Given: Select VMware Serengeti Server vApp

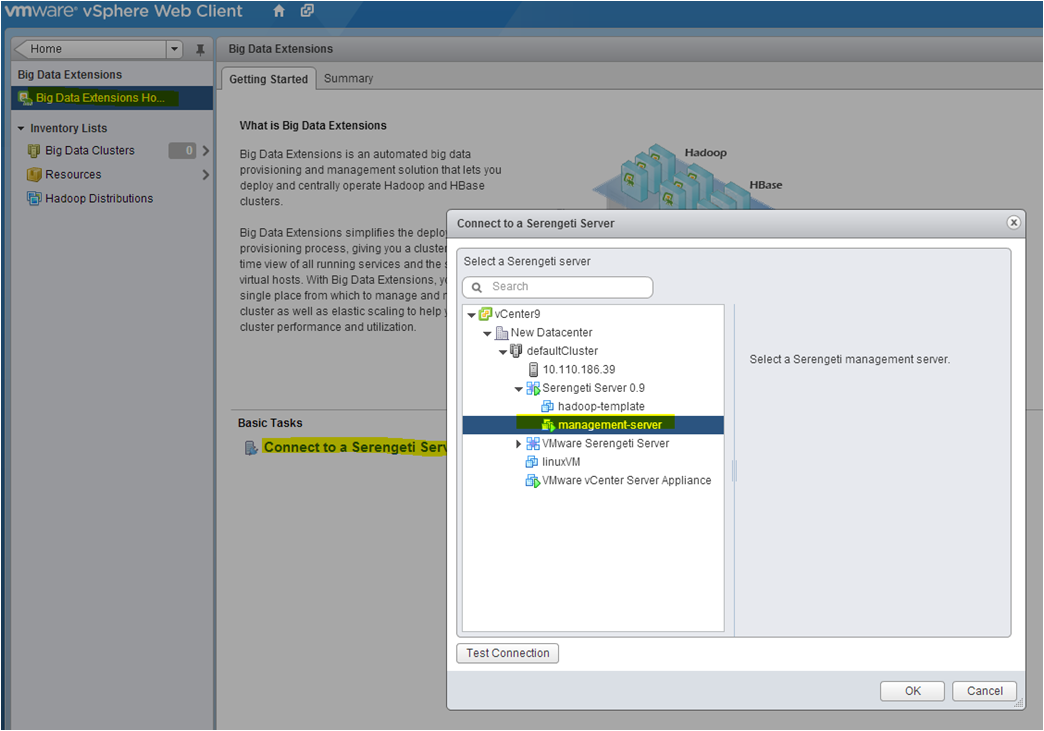Looking at the screenshot, I should point(605,443).
